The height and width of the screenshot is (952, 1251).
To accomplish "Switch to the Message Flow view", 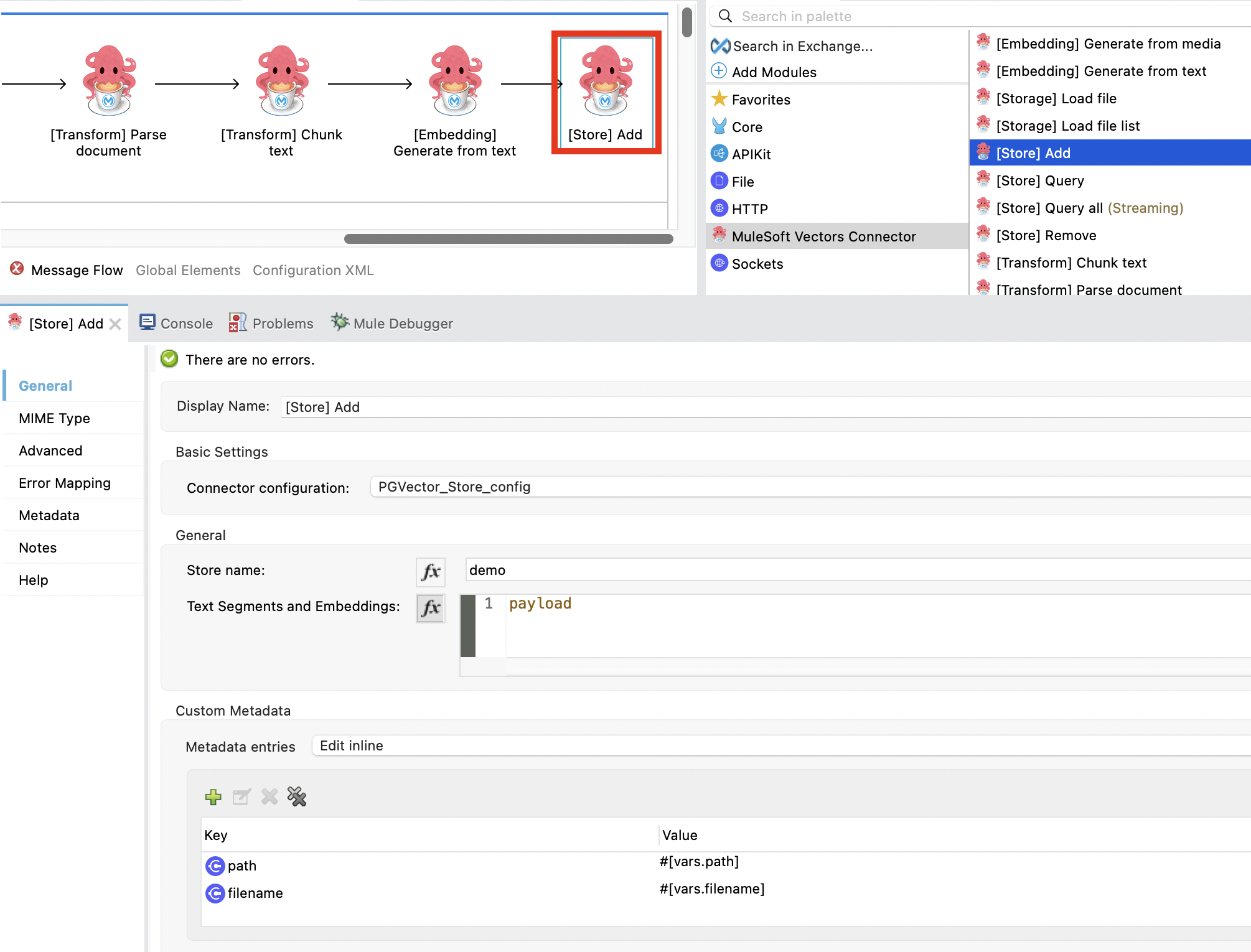I will click(x=77, y=270).
